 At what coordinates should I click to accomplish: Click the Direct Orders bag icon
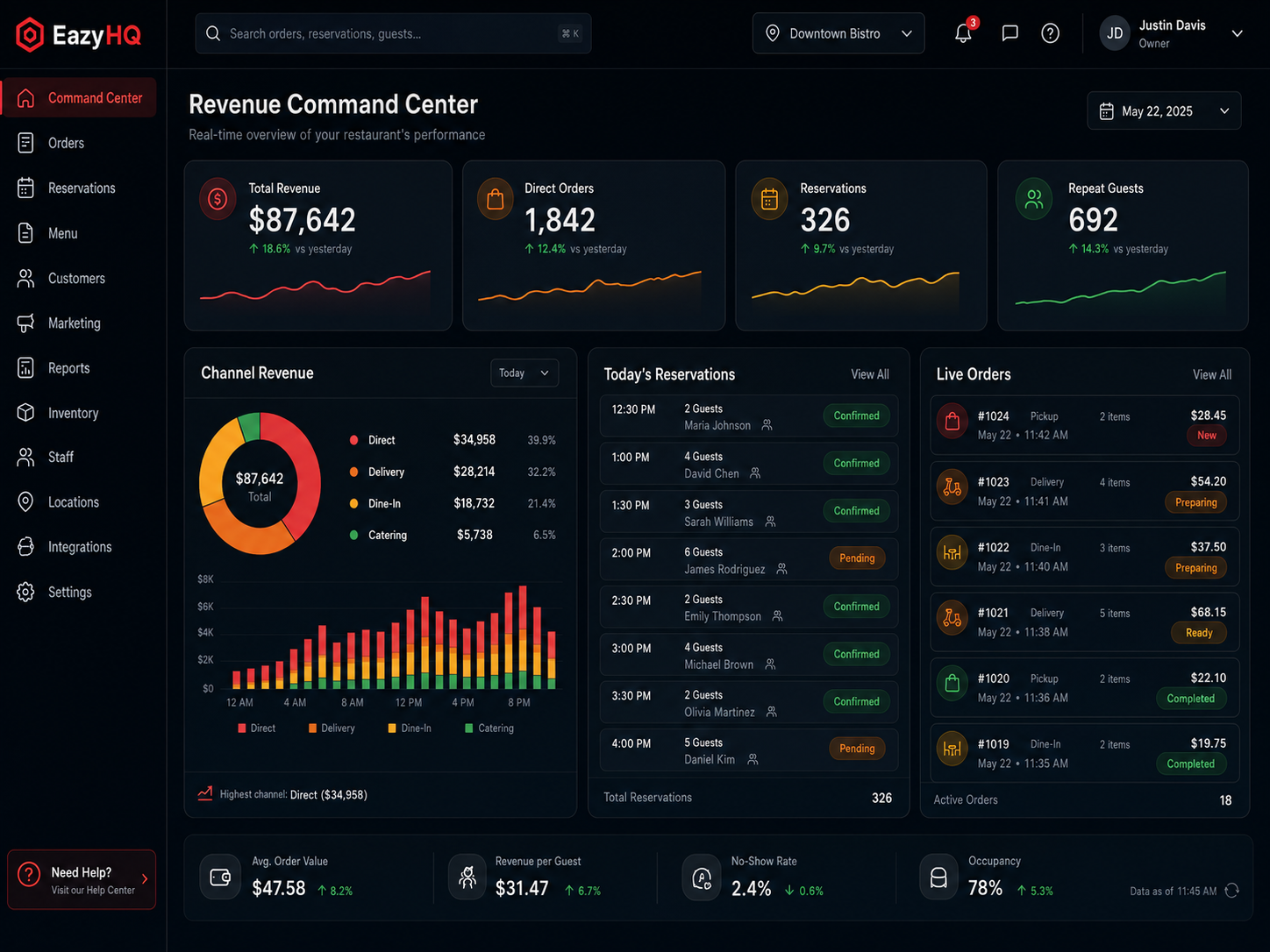(x=495, y=199)
